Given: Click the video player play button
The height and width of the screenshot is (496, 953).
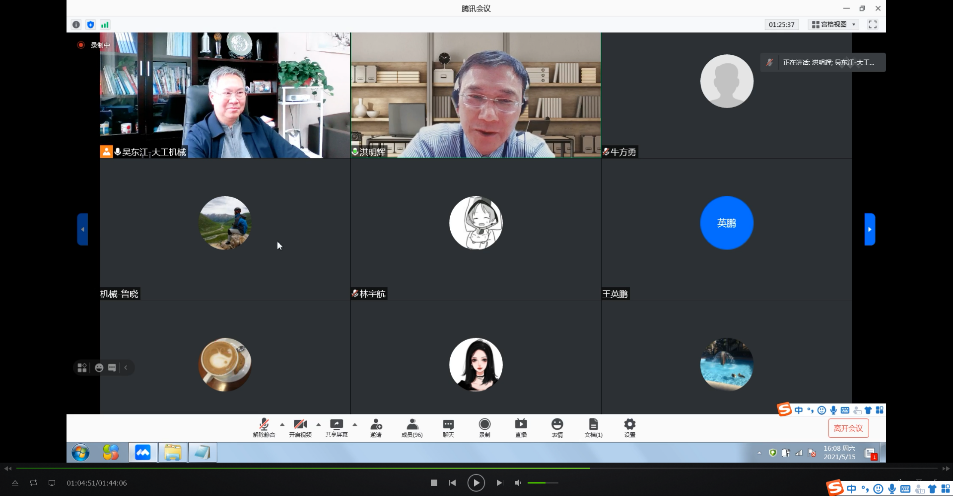Looking at the screenshot, I should tap(476, 483).
